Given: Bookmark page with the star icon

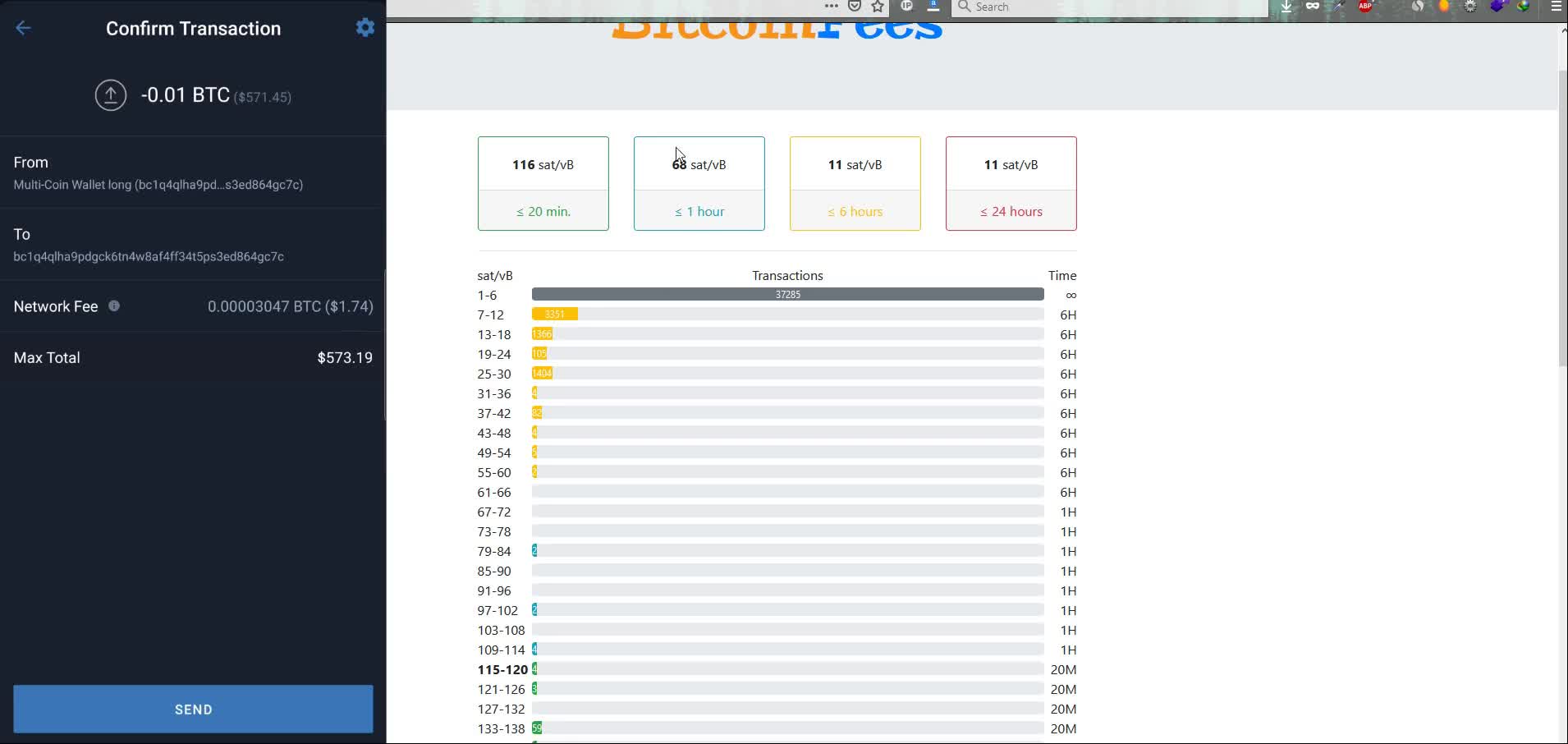Looking at the screenshot, I should point(878,7).
